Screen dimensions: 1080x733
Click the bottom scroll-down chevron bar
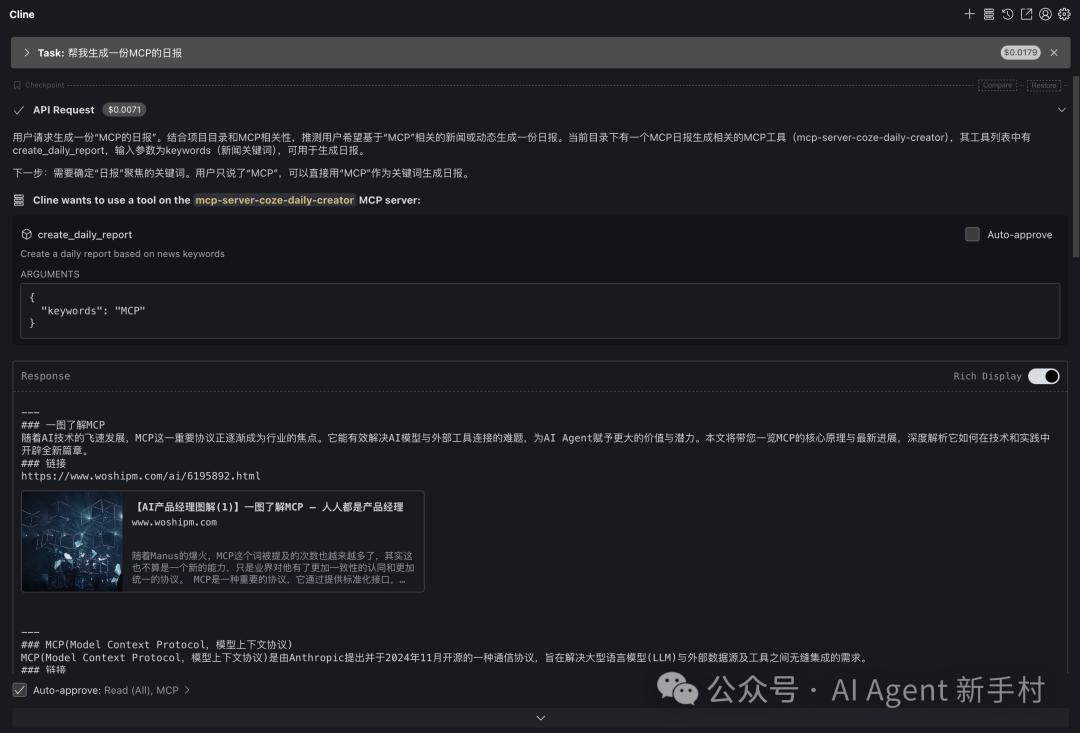coord(540,718)
